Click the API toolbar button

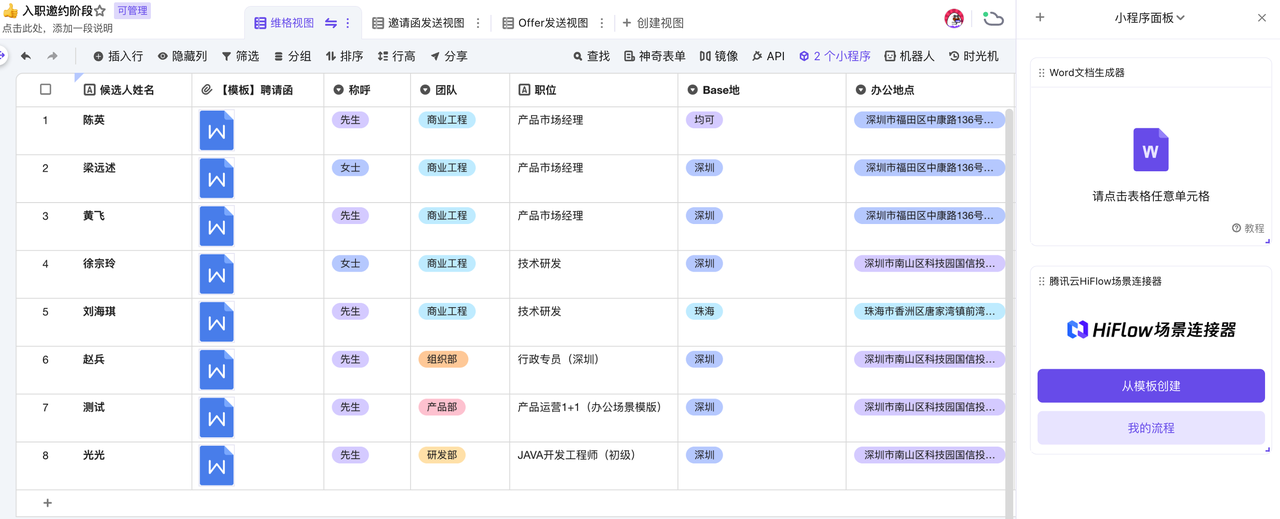768,57
